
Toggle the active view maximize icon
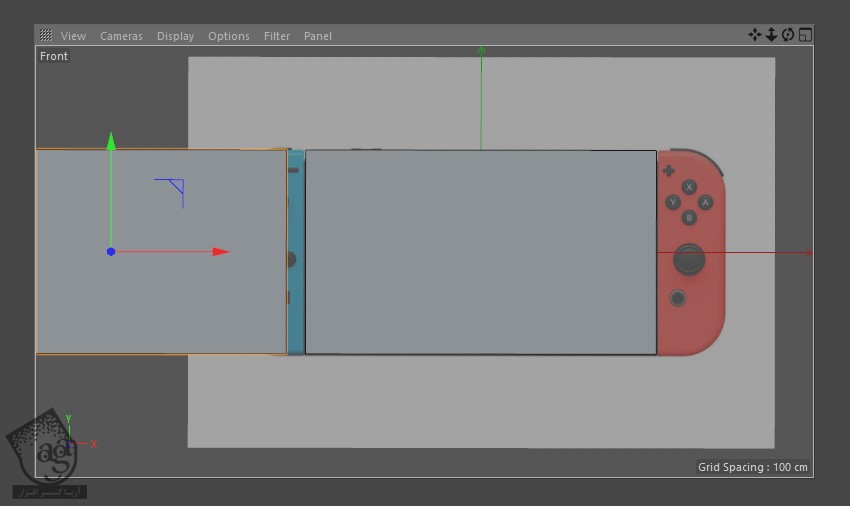tap(805, 35)
